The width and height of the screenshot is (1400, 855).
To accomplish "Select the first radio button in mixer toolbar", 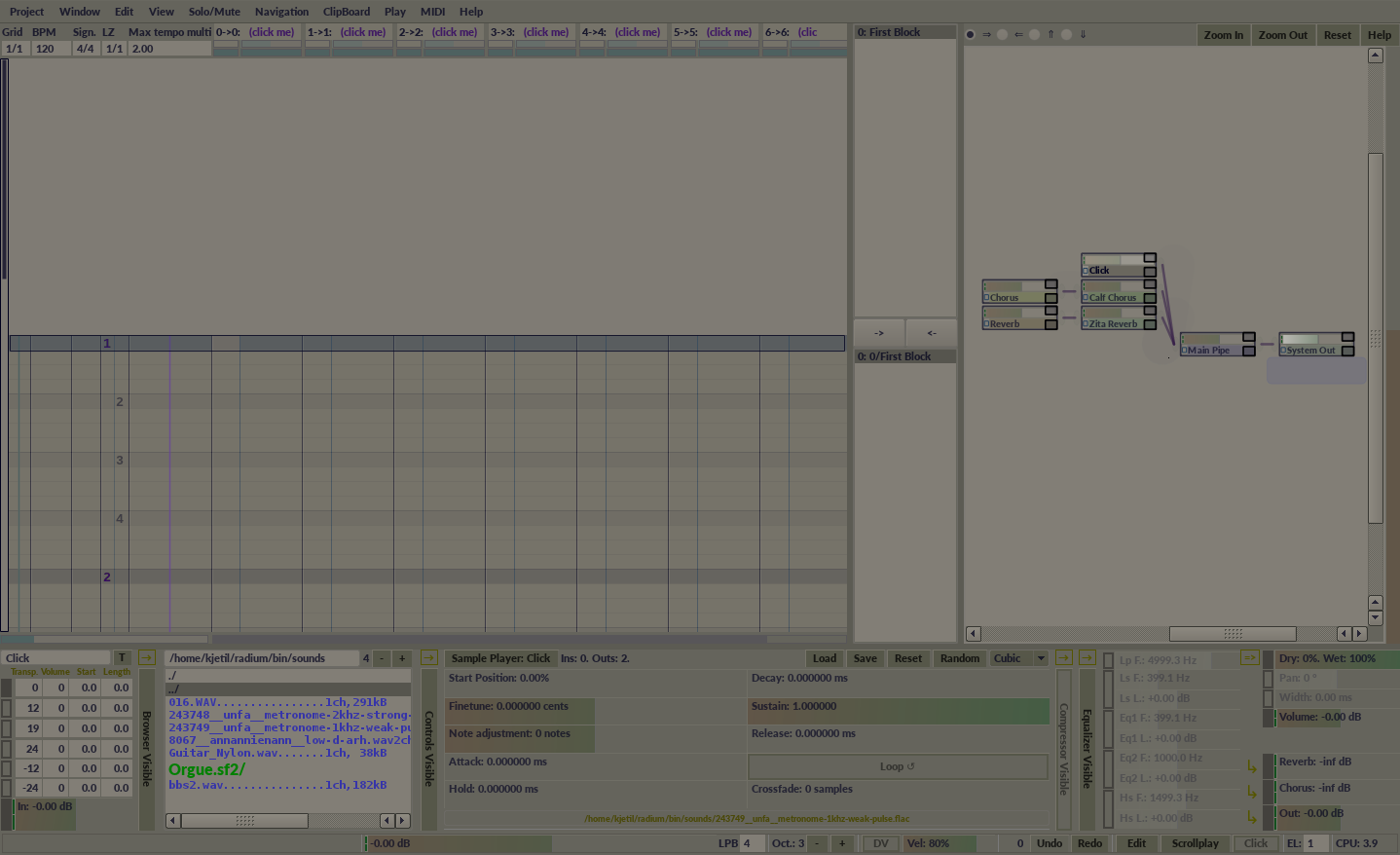I will click(970, 34).
